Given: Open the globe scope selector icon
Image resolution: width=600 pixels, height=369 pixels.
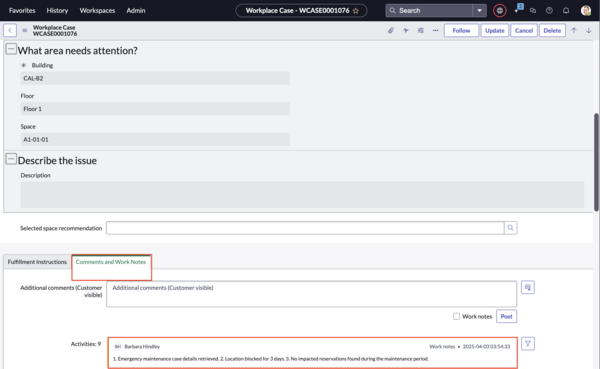Looking at the screenshot, I should pos(499,10).
